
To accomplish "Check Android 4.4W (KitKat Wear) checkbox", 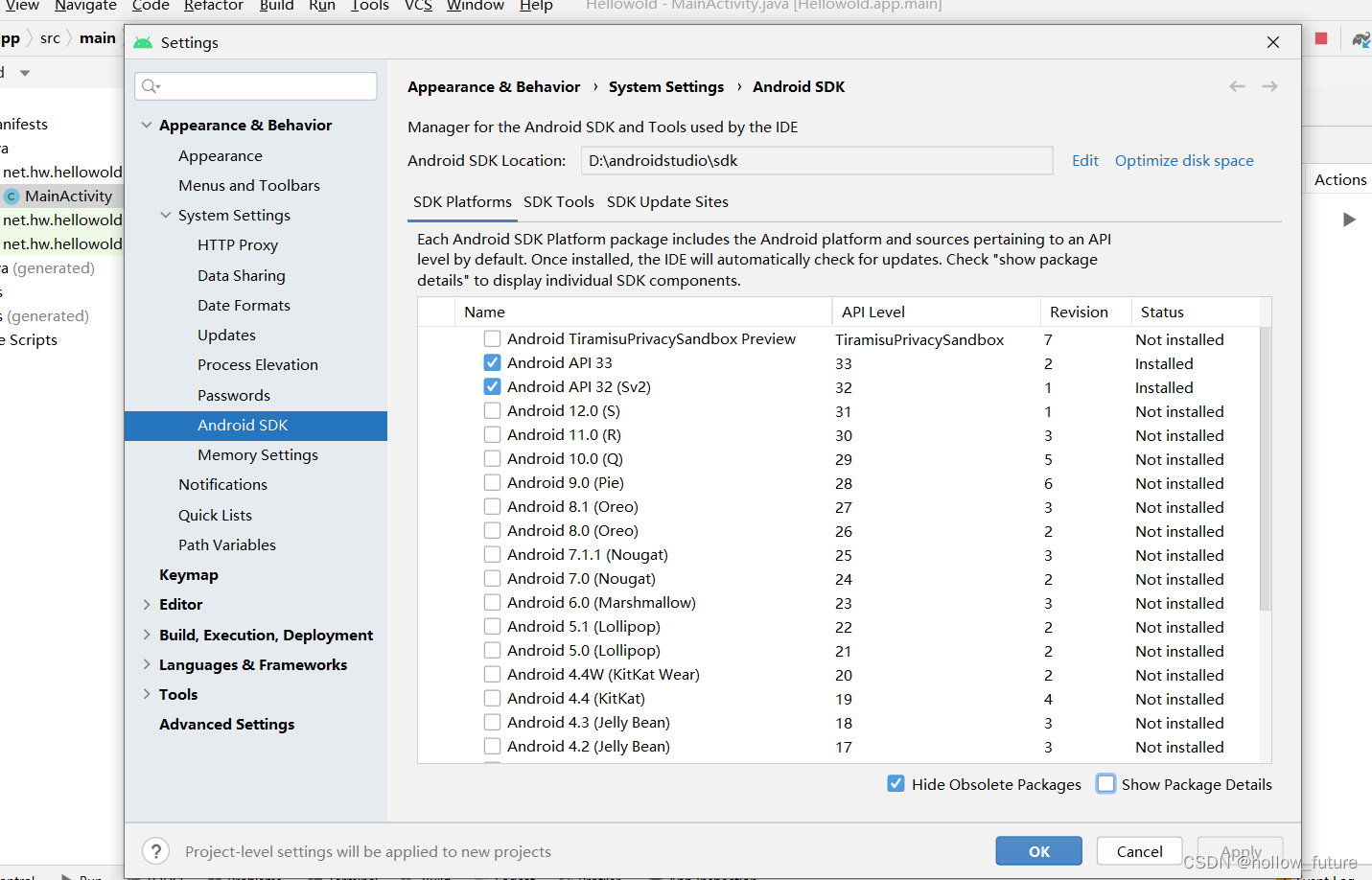I will point(492,674).
